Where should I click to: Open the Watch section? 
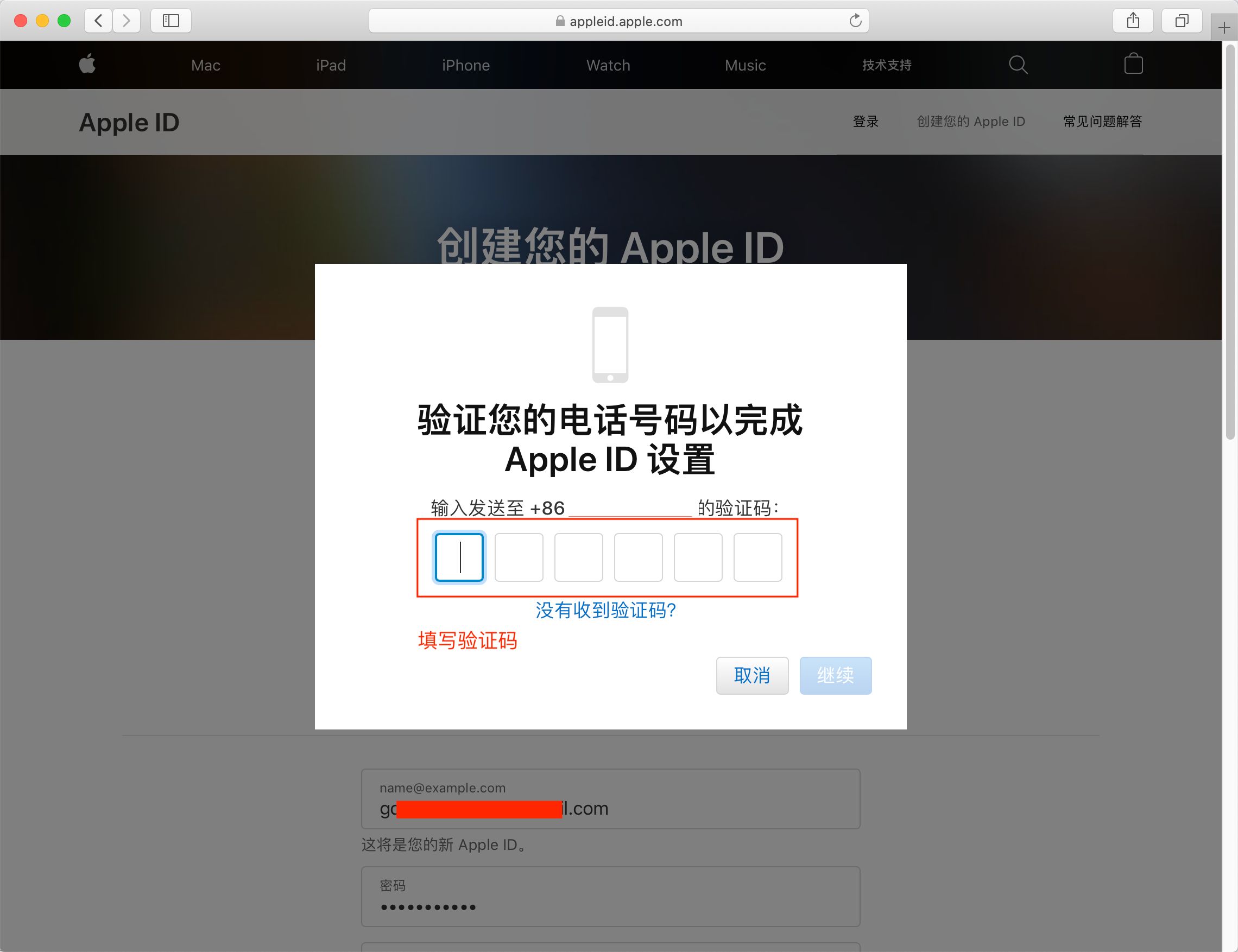pyautogui.click(x=608, y=65)
